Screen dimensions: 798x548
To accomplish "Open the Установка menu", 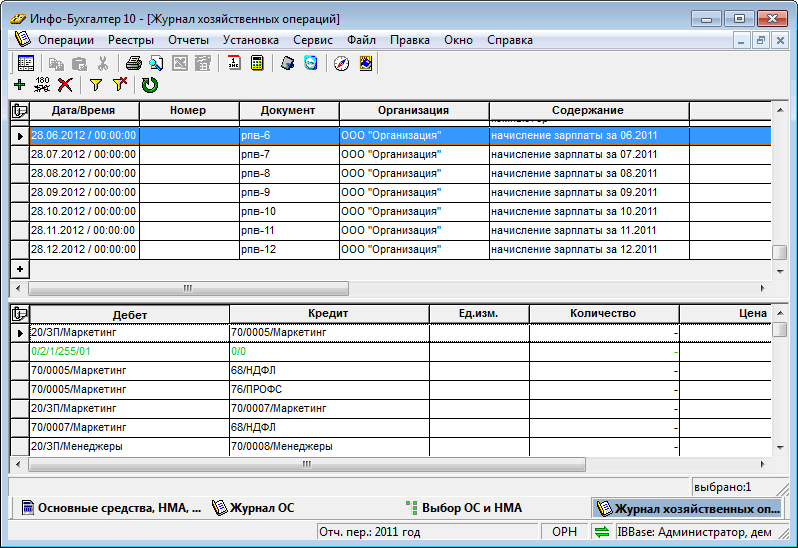I will click(250, 40).
